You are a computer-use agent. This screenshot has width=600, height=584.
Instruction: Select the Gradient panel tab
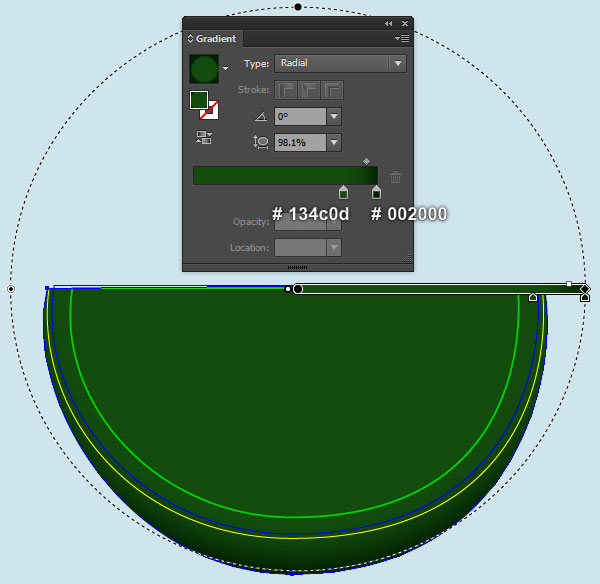point(212,39)
